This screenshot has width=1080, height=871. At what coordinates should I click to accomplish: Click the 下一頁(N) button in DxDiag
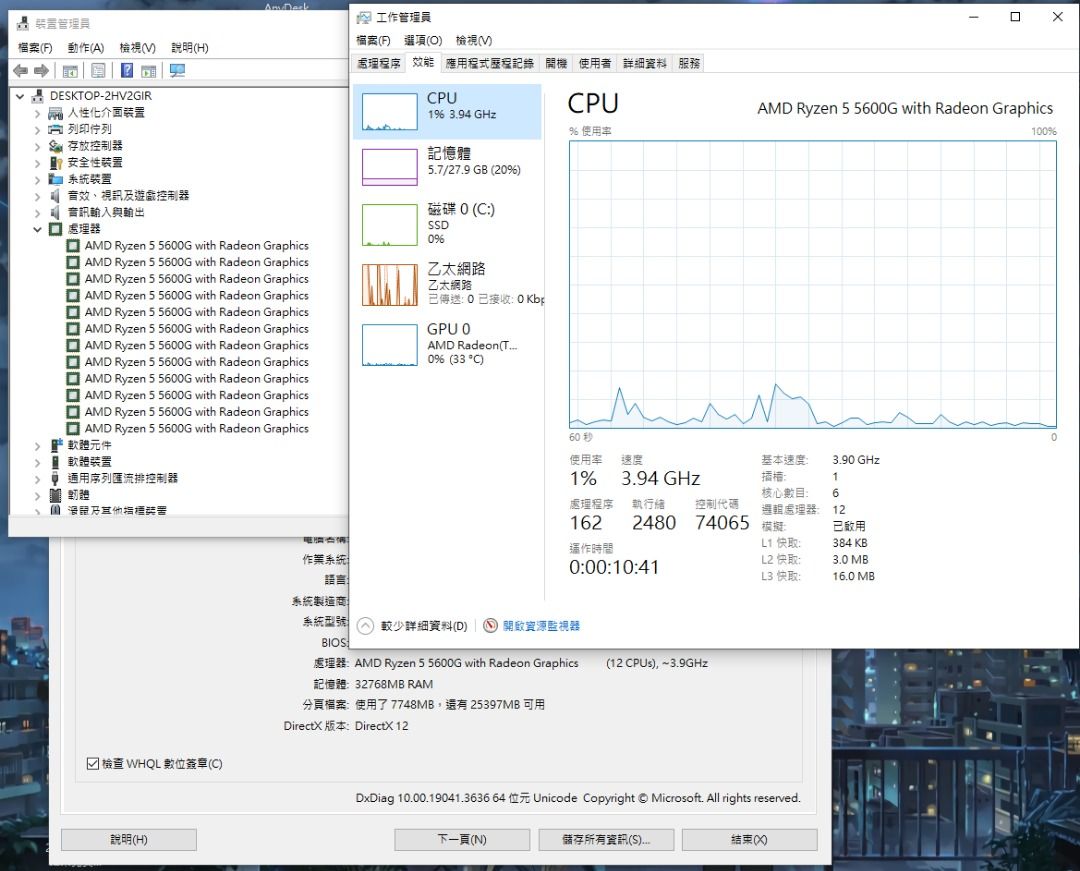[461, 840]
